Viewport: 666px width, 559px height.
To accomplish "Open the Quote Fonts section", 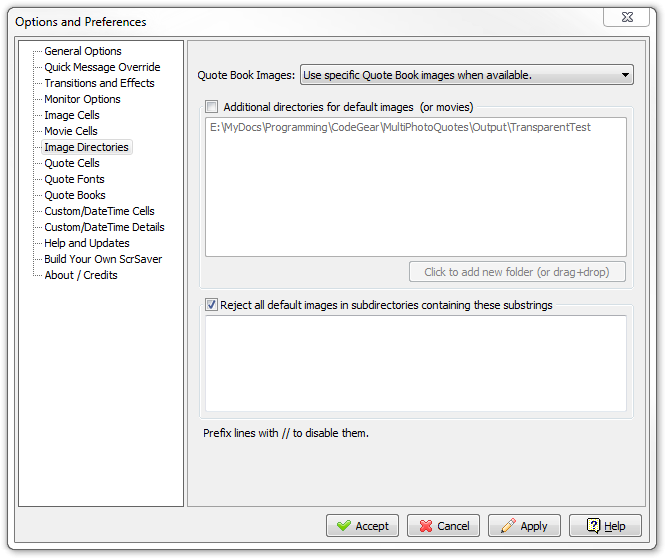I will coord(74,179).
